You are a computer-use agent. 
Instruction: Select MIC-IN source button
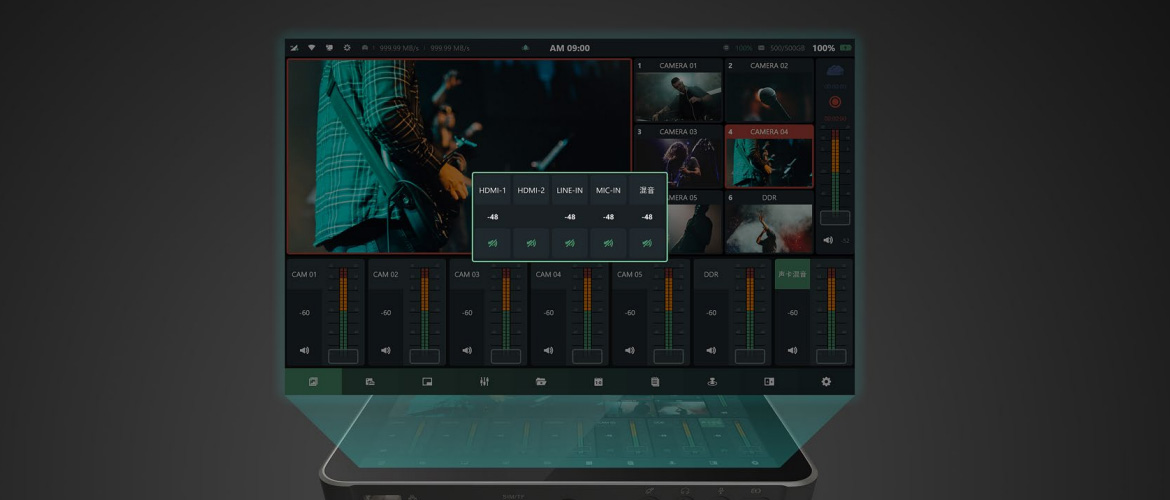point(608,190)
